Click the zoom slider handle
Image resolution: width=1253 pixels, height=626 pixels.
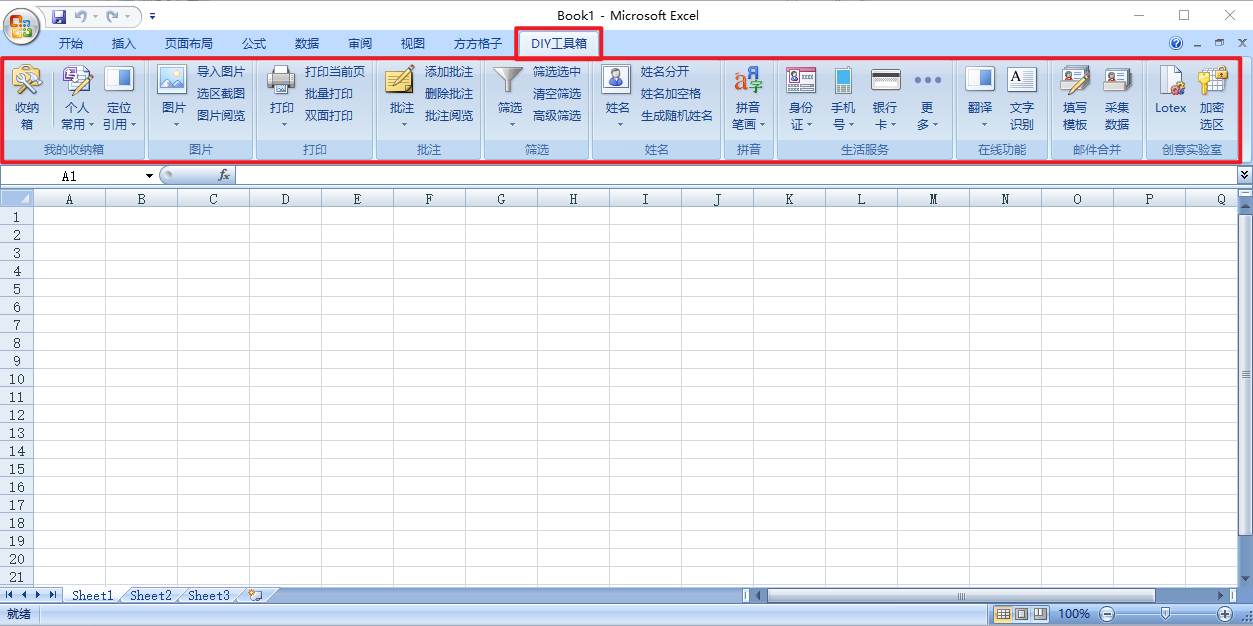pyautogui.click(x=1165, y=613)
